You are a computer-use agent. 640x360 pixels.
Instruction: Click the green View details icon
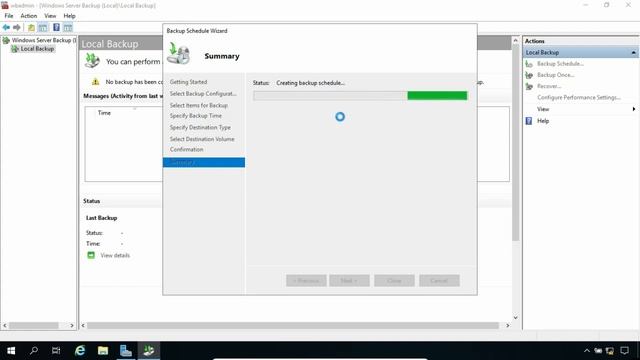91,255
